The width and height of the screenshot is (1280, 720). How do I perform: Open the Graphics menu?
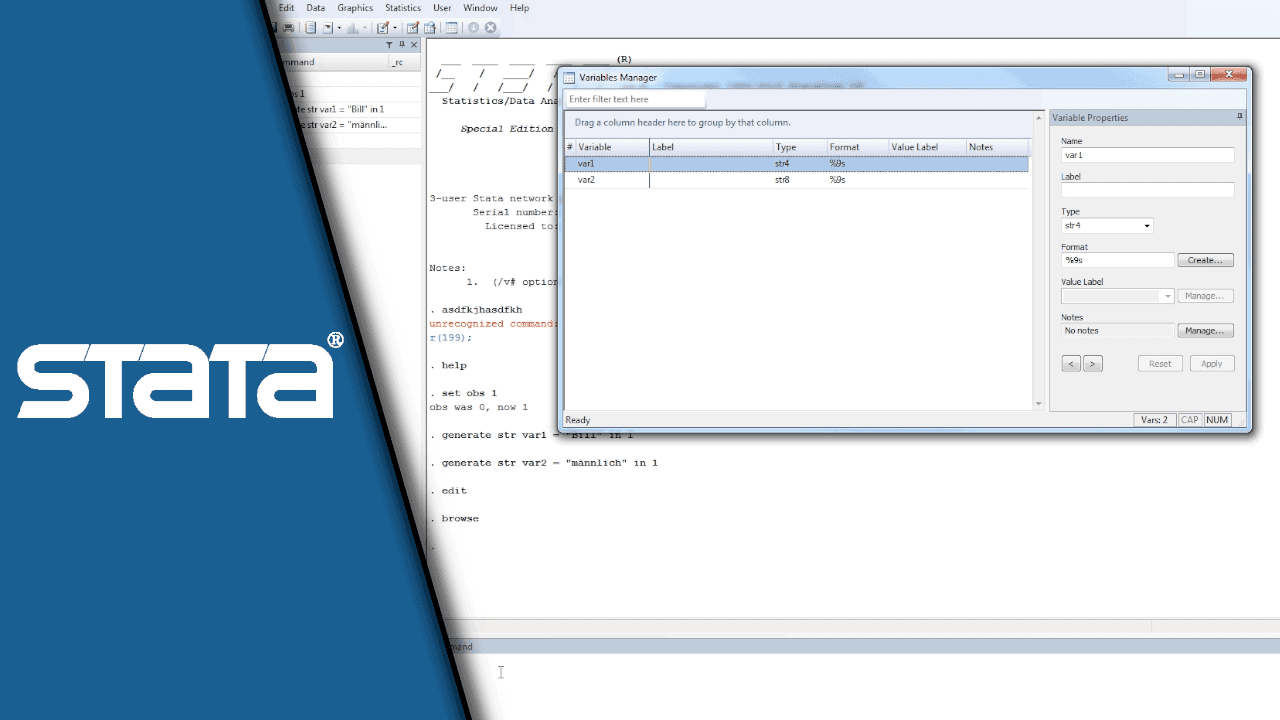tap(355, 8)
